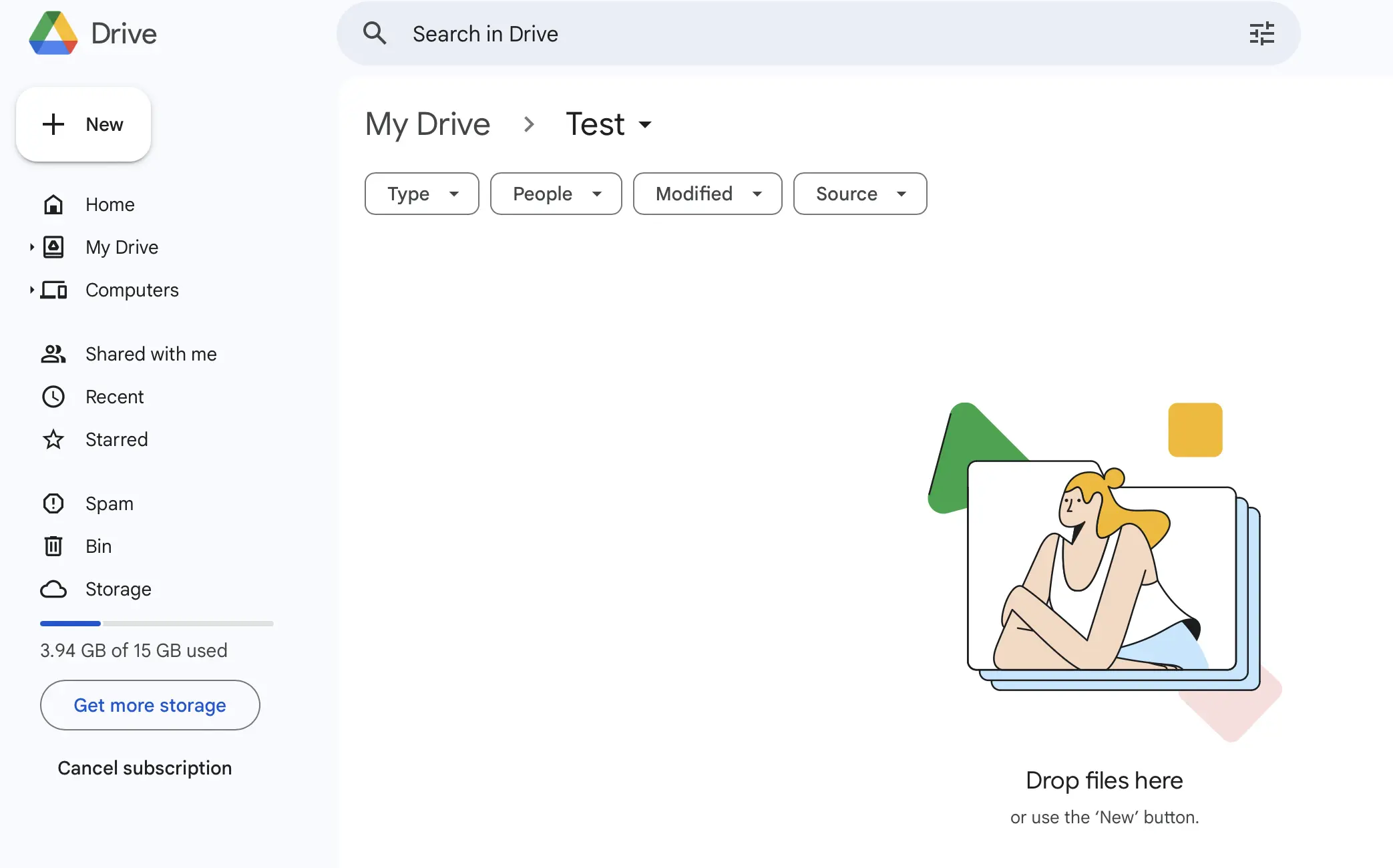The width and height of the screenshot is (1393, 868).
Task: Open the People filter dropdown
Action: (x=556, y=194)
